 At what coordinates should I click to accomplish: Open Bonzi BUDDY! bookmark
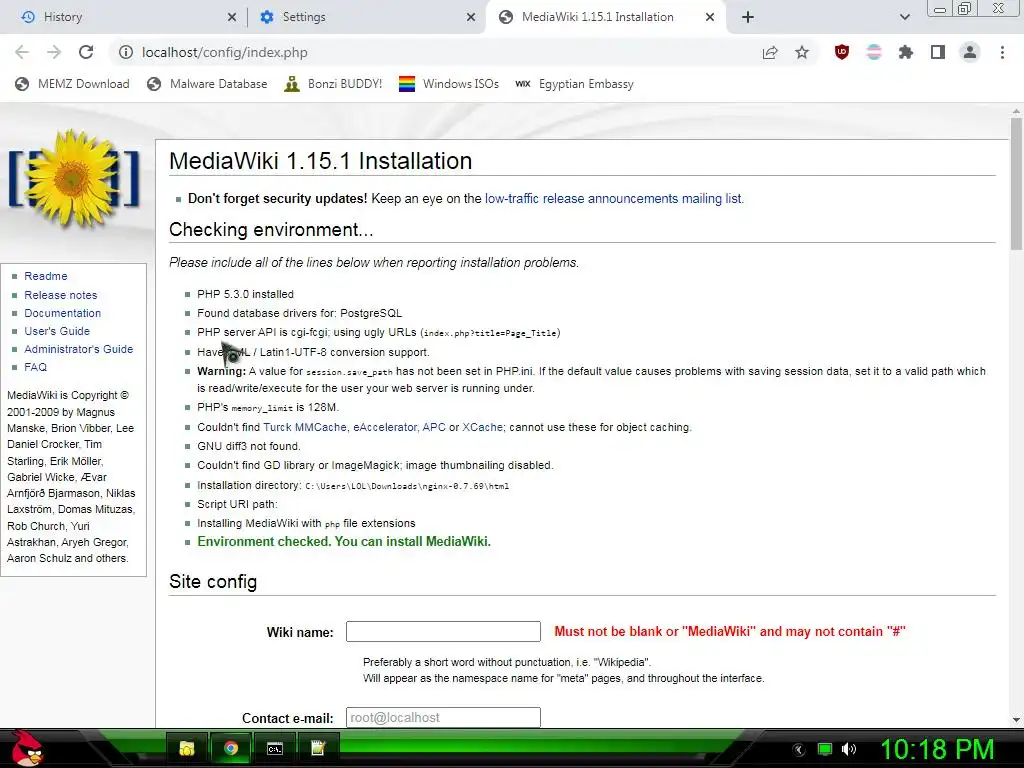tap(333, 84)
